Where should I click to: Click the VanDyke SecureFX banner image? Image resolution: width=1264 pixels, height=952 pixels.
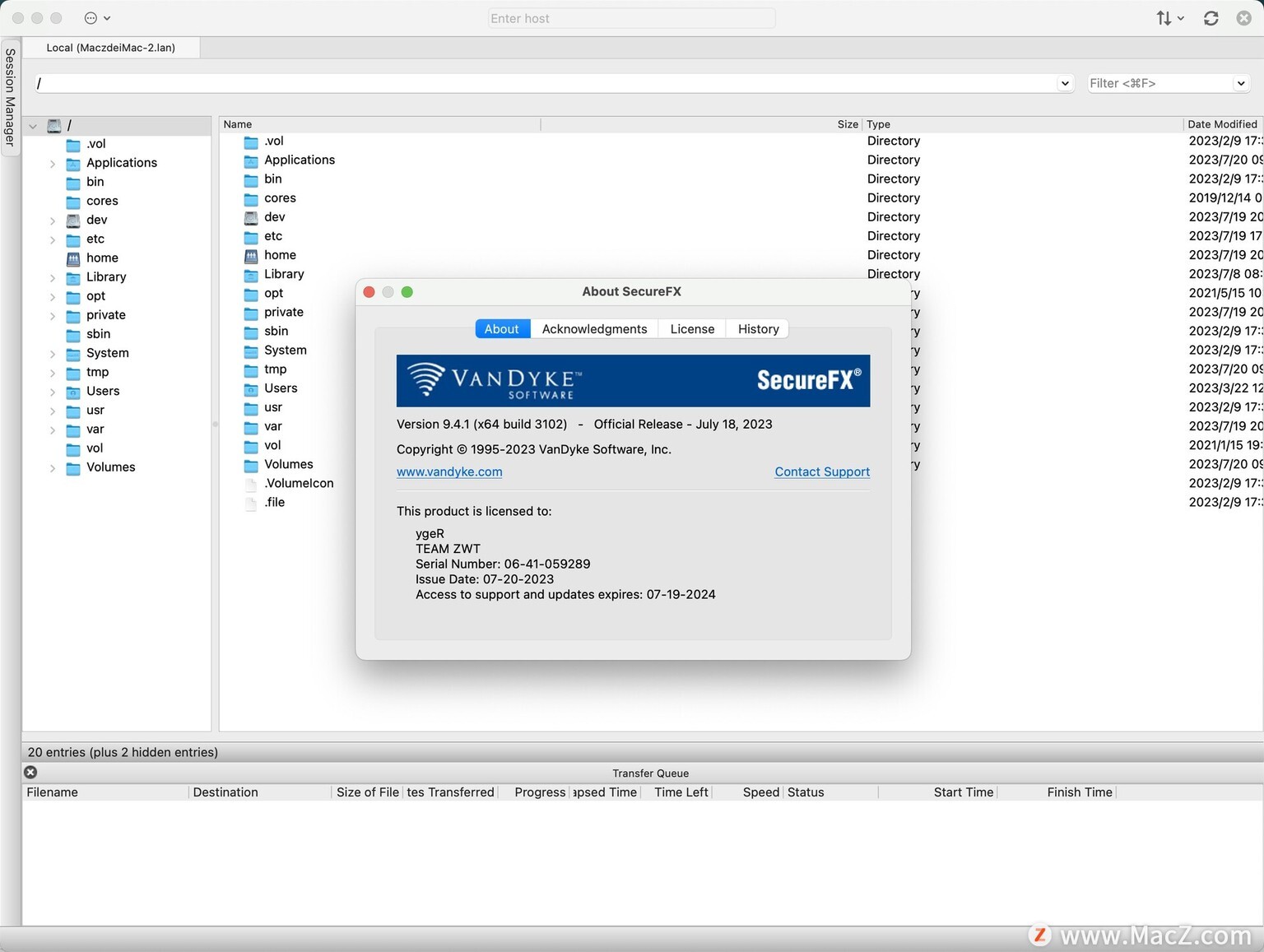[633, 380]
